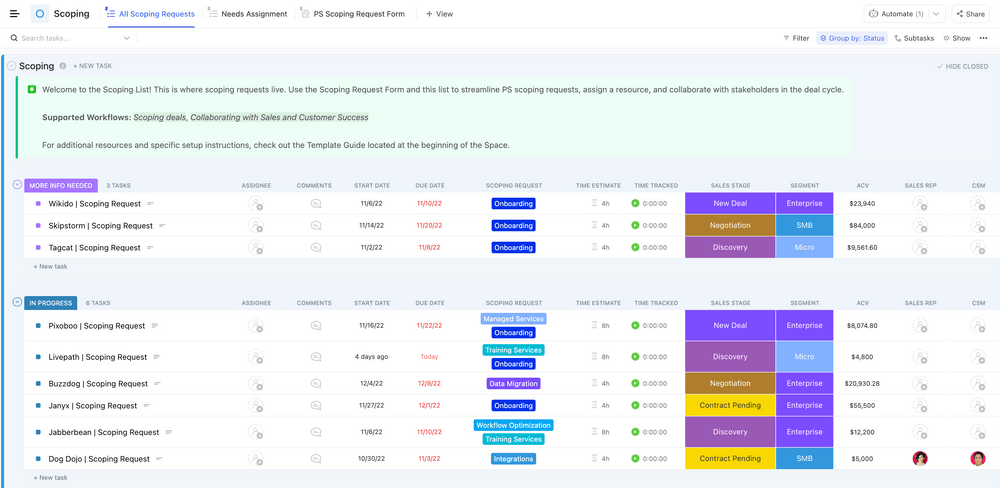Open the hamburger sidebar menu

click(14, 14)
